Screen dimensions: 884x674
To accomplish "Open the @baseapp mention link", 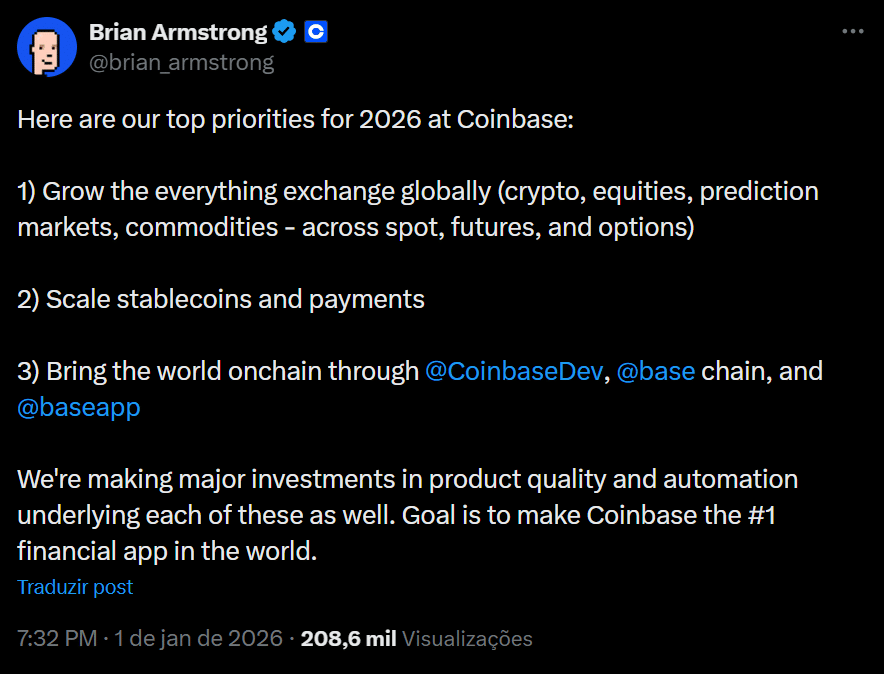I will point(79,407).
